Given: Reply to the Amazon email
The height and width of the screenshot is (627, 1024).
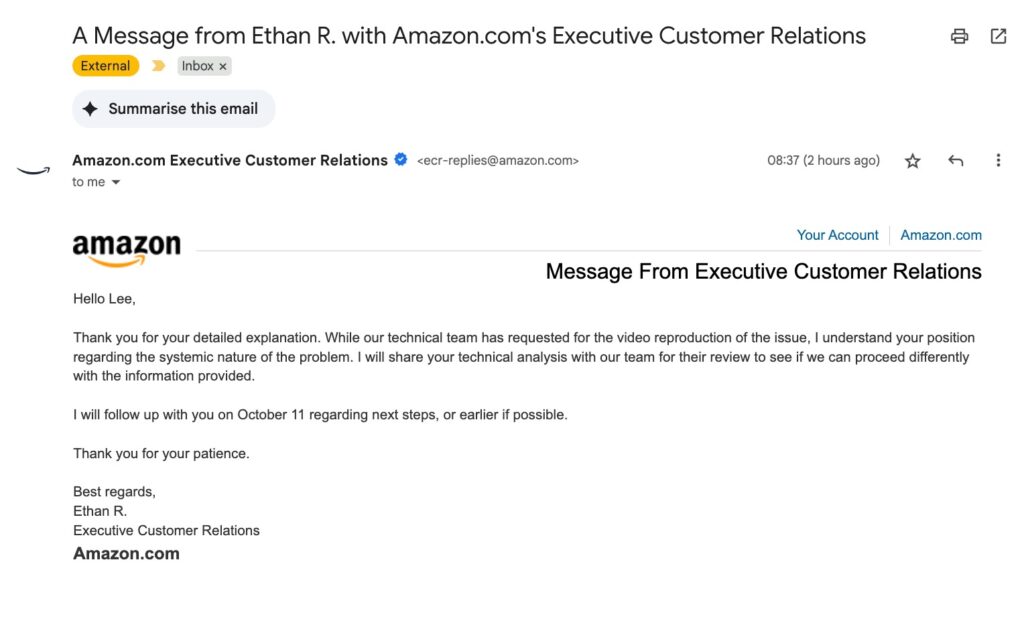Looking at the screenshot, I should [x=955, y=160].
